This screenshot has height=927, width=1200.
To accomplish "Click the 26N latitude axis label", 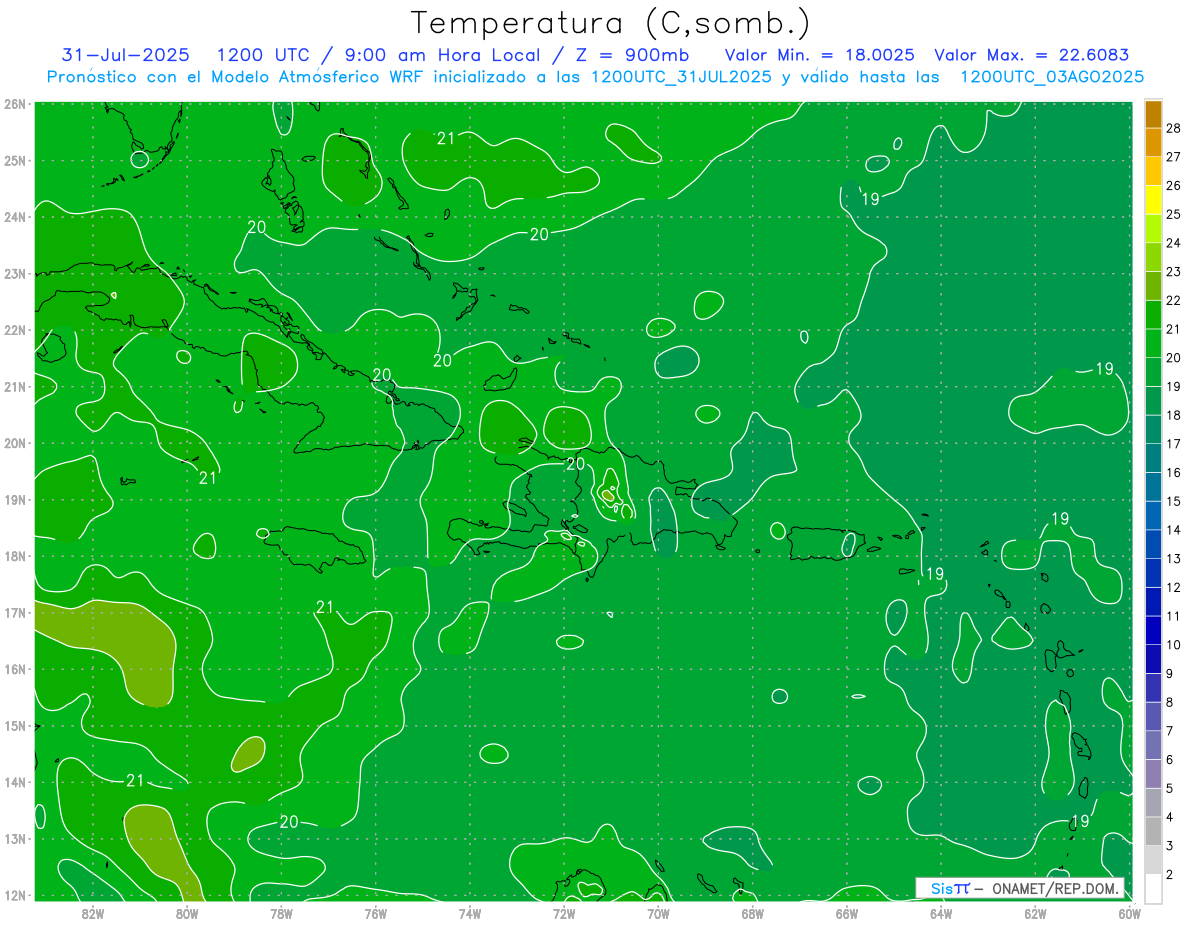I will pos(15,104).
